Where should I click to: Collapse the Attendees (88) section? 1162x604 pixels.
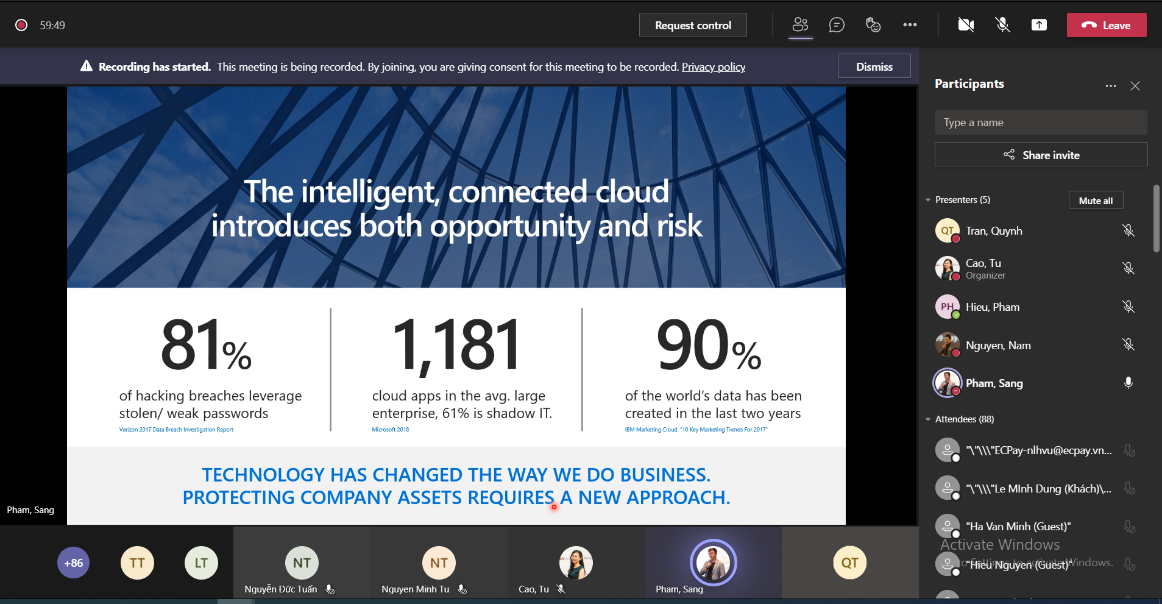pos(928,419)
